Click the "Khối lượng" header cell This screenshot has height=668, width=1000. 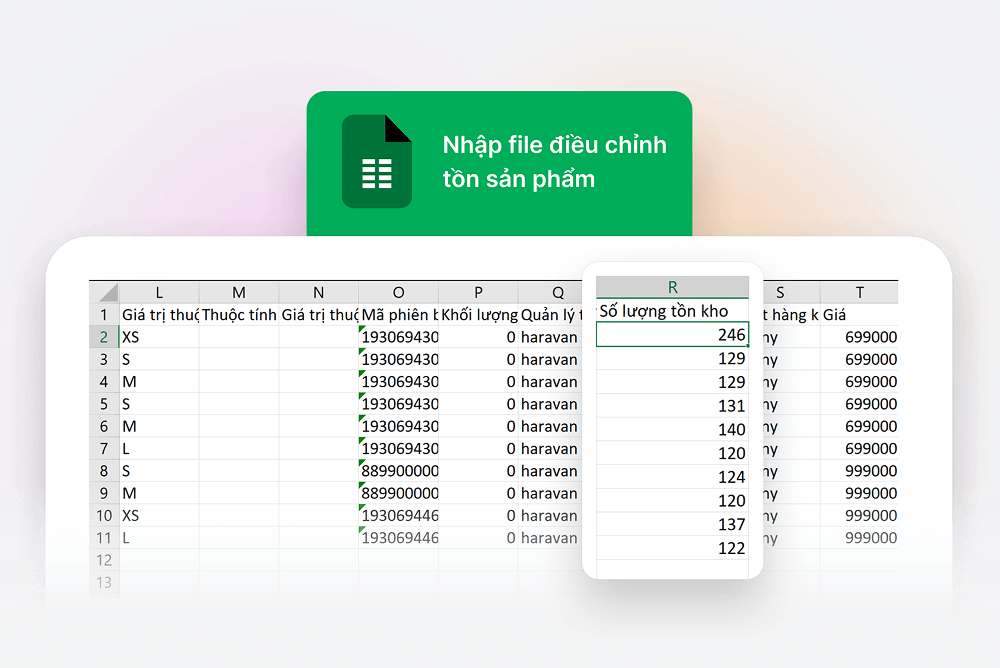pyautogui.click(x=478, y=315)
